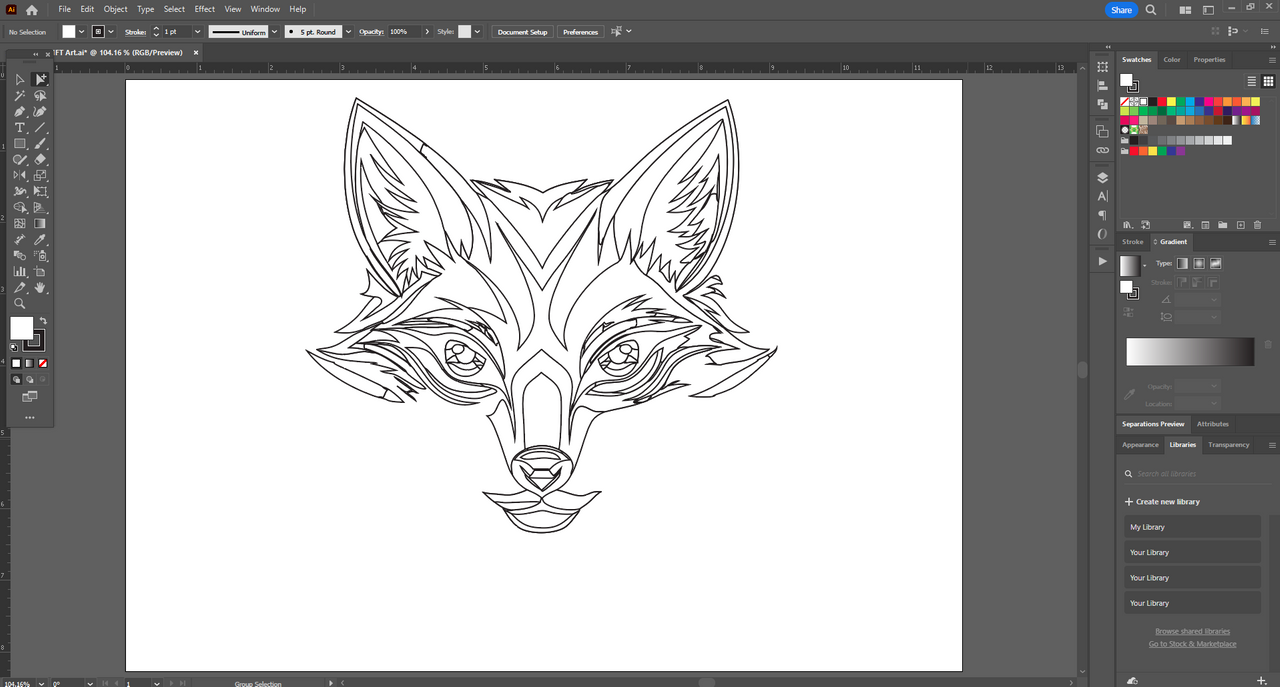Select the Paintbrush tool
1280x687 pixels.
[x=40, y=144]
